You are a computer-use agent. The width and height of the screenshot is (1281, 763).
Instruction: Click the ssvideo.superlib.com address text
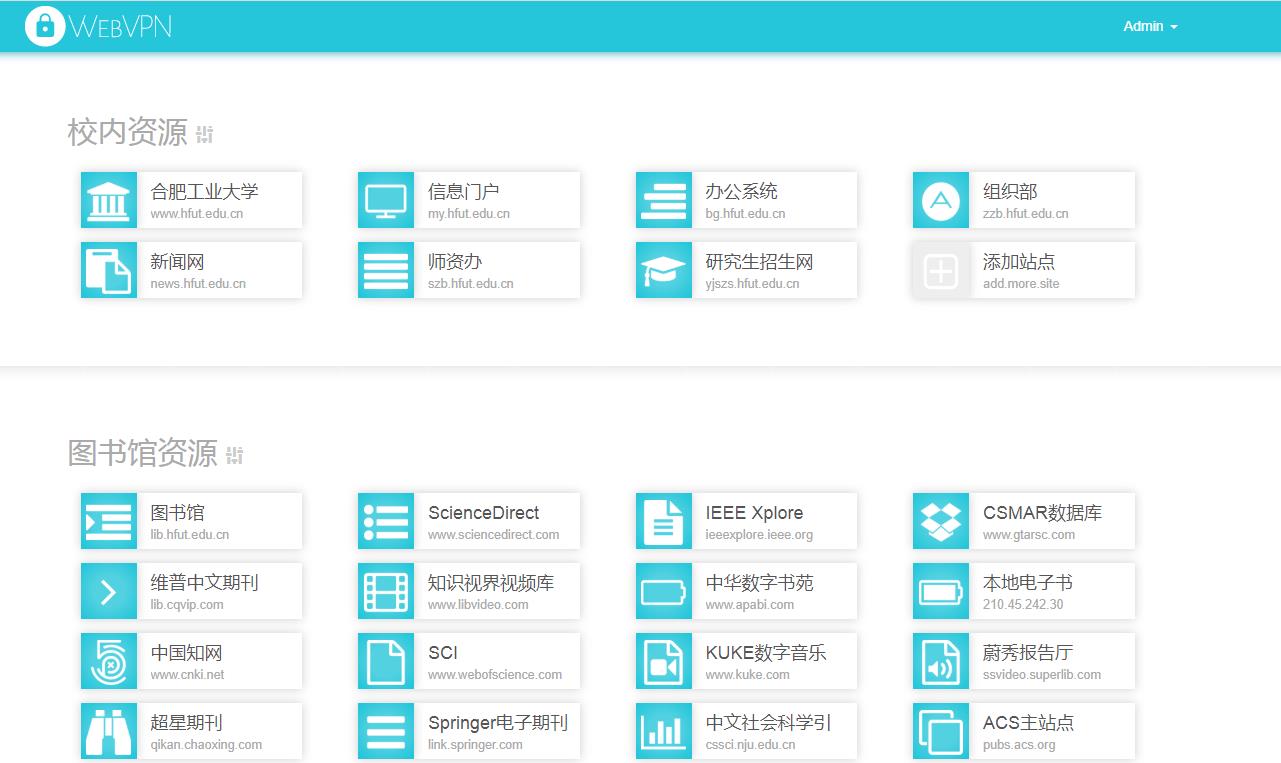coord(1042,674)
